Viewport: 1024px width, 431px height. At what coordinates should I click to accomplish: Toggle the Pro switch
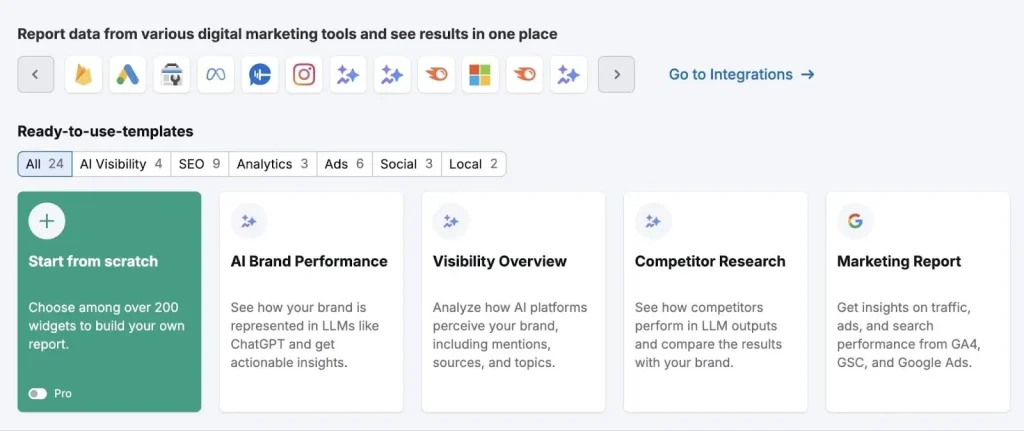[x=38, y=394]
